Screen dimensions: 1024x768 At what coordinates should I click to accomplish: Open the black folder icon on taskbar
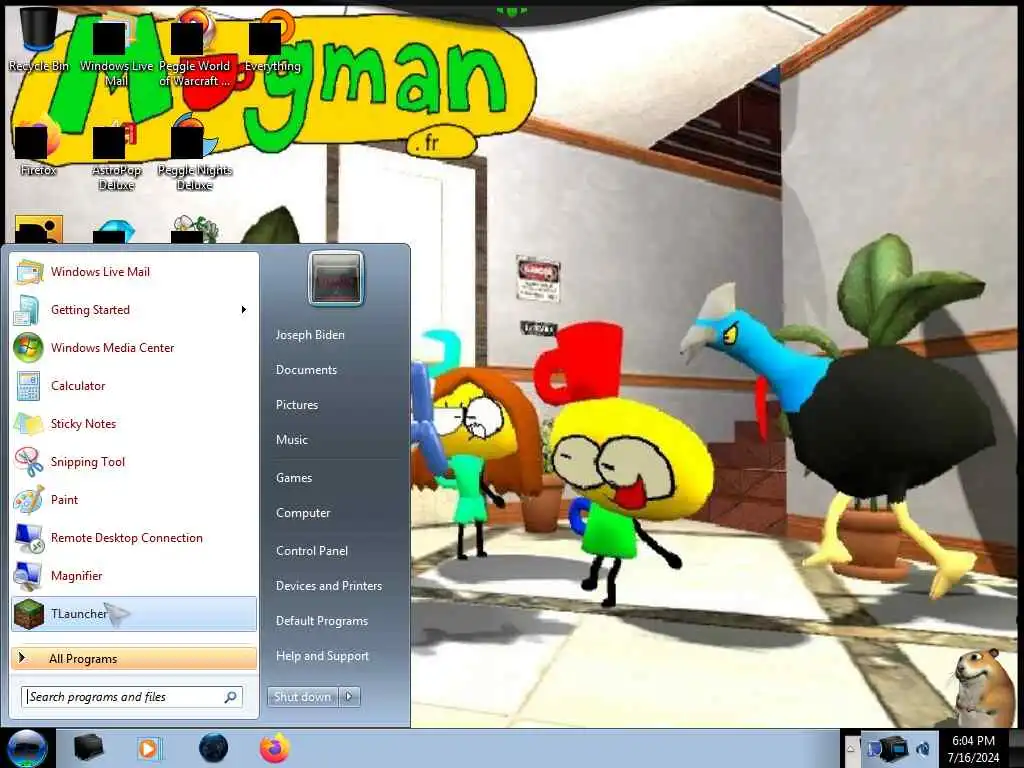point(88,748)
